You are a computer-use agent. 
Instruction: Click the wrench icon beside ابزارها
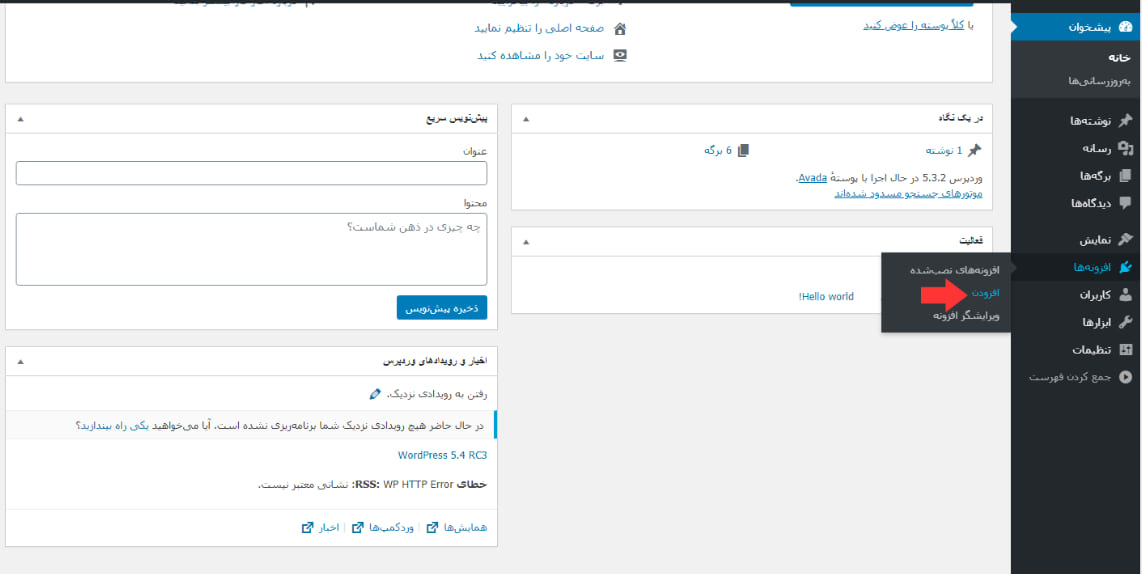pos(1125,322)
